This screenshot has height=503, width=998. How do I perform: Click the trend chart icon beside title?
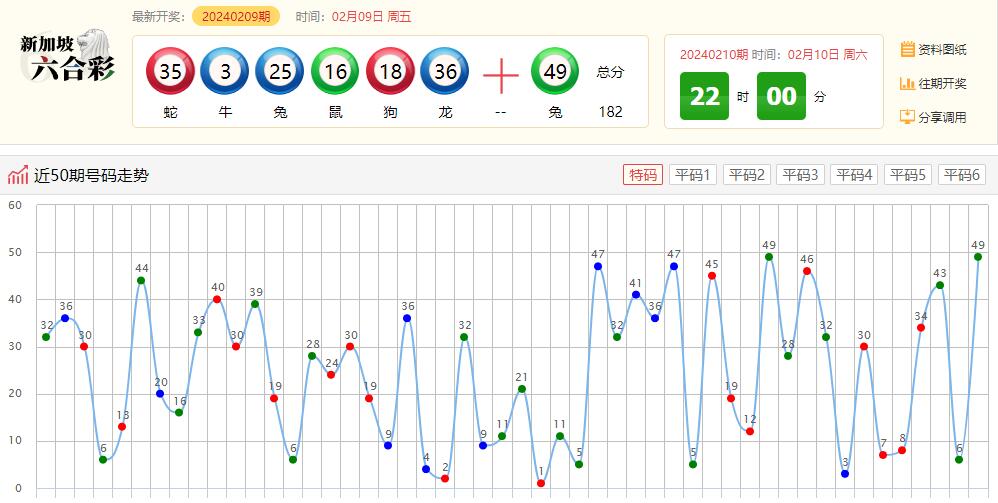[18, 176]
